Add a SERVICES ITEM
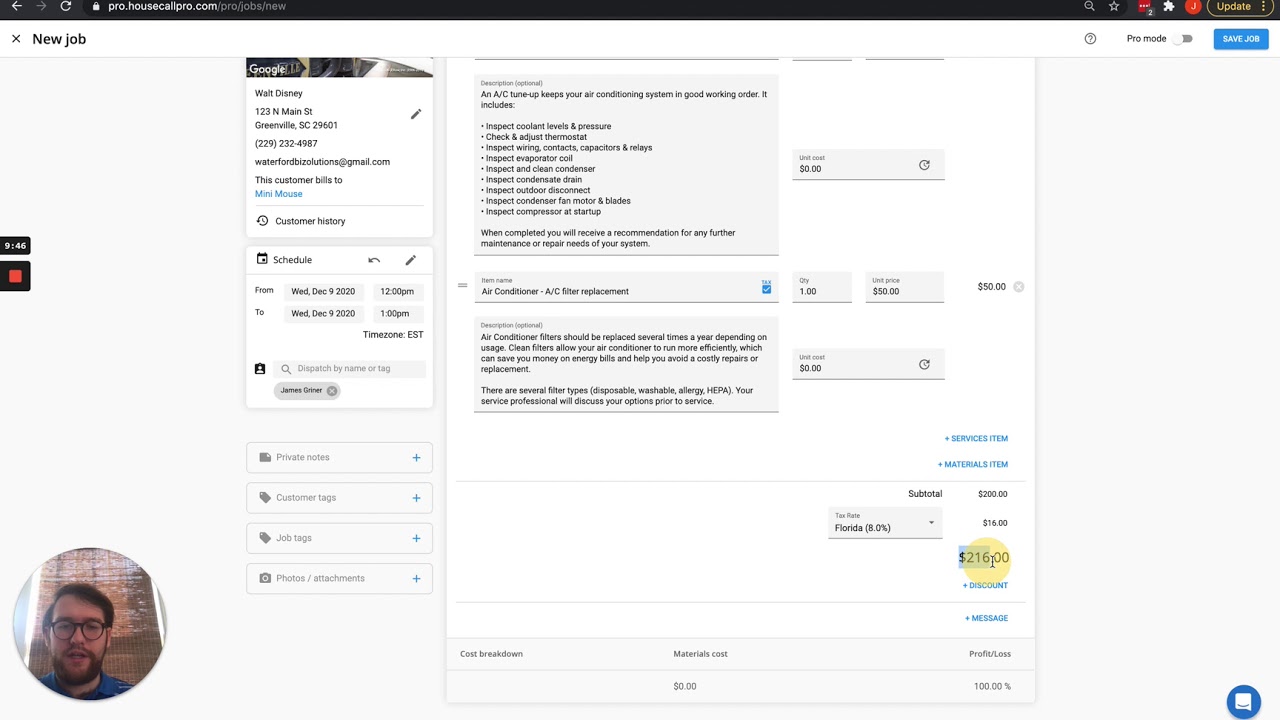The image size is (1280, 720). 976,438
